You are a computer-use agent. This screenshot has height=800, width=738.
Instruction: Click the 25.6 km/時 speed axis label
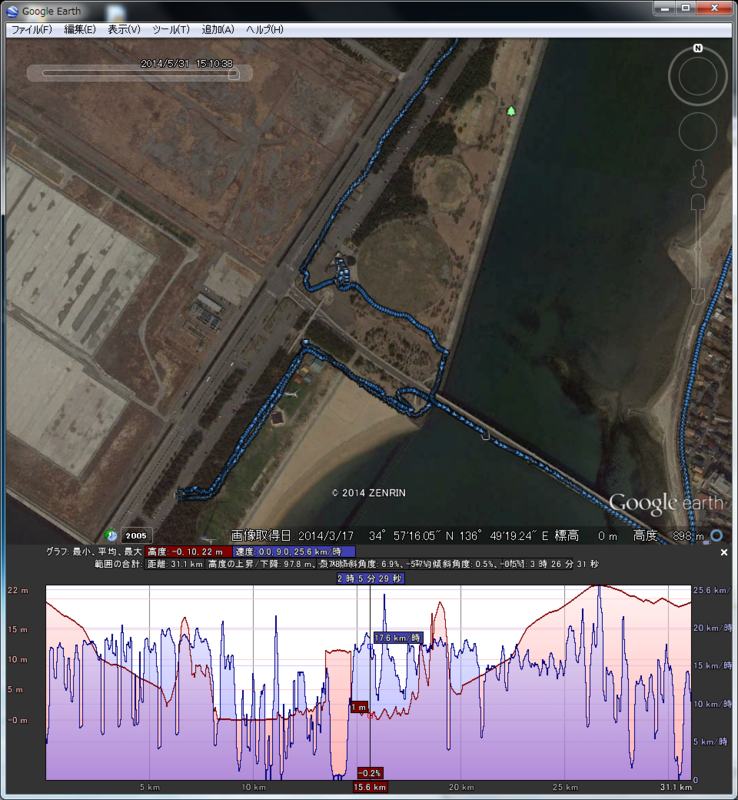tap(711, 590)
